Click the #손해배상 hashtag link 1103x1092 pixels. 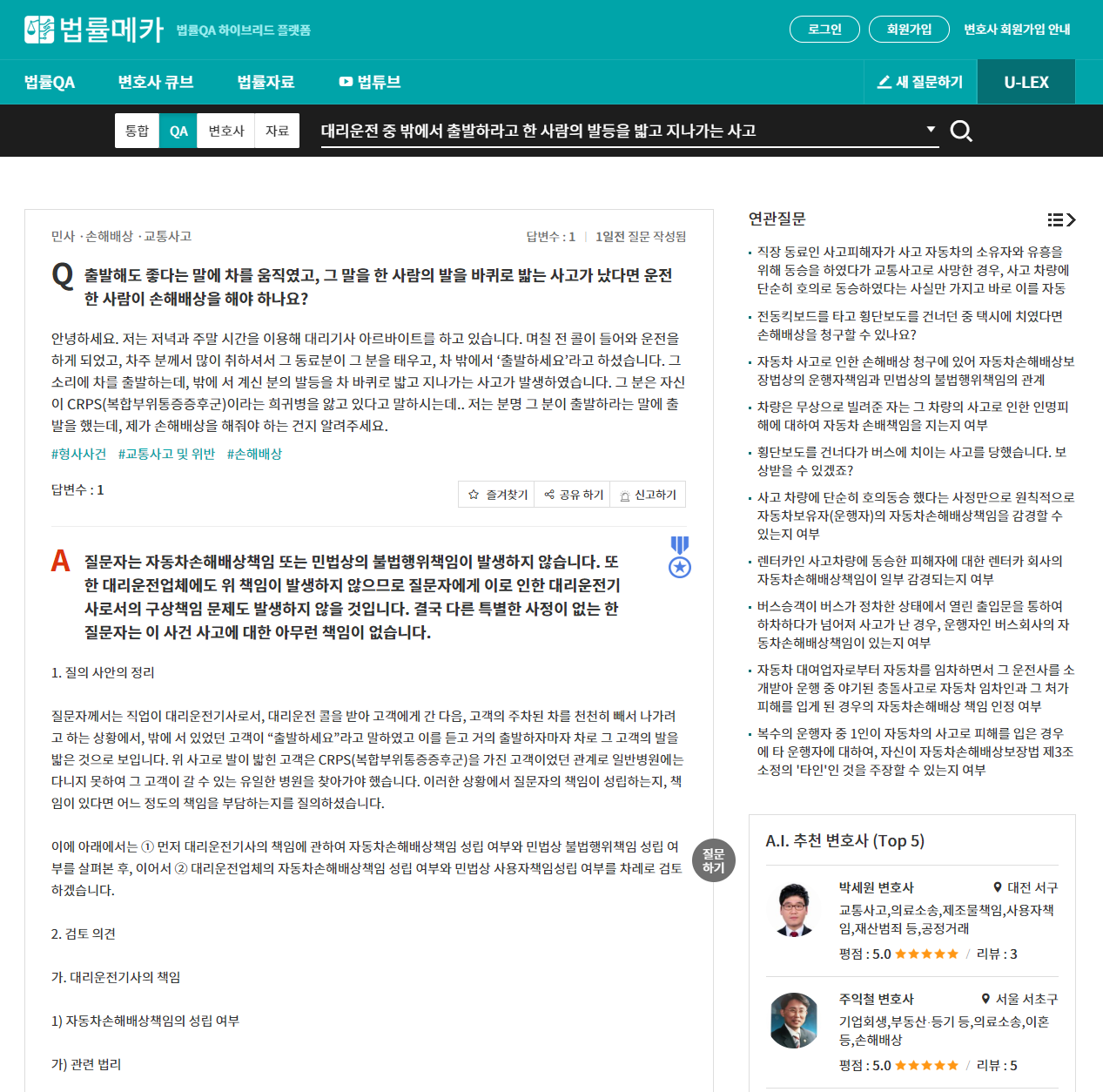tap(254, 454)
